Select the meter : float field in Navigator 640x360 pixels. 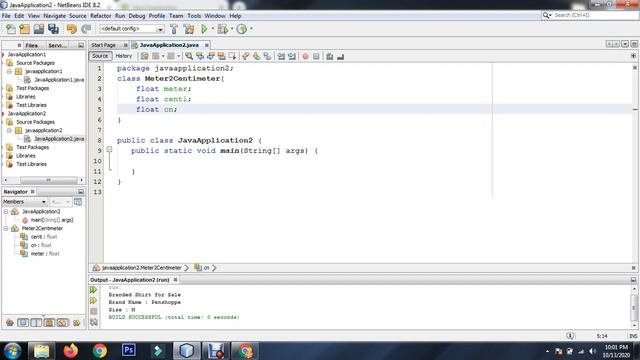tap(45, 254)
